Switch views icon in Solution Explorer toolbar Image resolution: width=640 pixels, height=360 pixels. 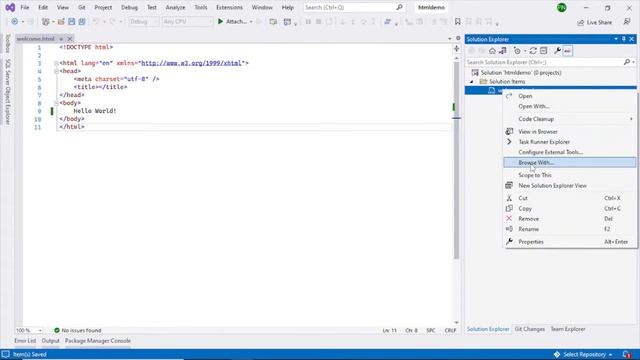click(503, 51)
